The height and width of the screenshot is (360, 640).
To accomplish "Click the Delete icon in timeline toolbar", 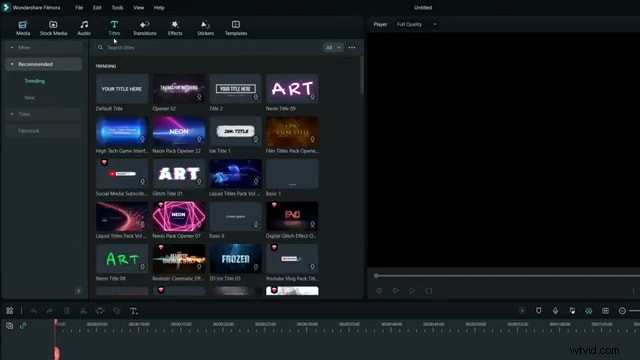I will point(67,311).
